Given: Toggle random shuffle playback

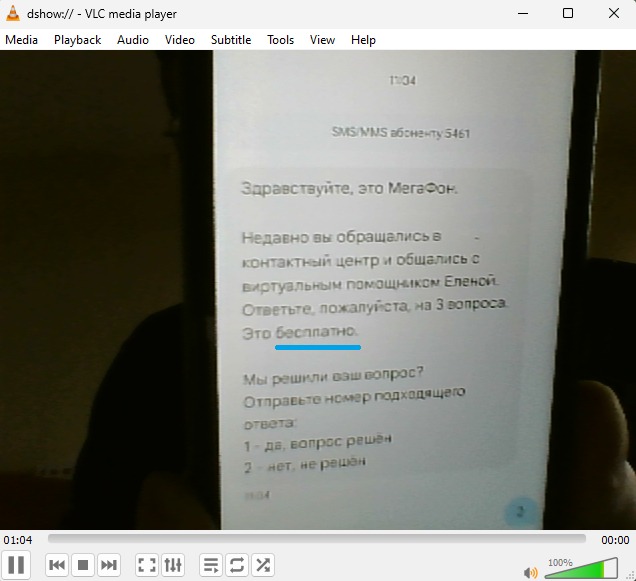Looking at the screenshot, I should tap(263, 565).
